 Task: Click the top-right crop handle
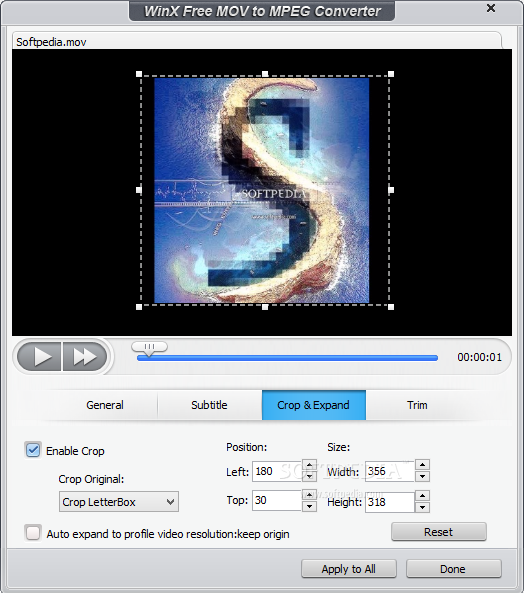[x=391, y=74]
